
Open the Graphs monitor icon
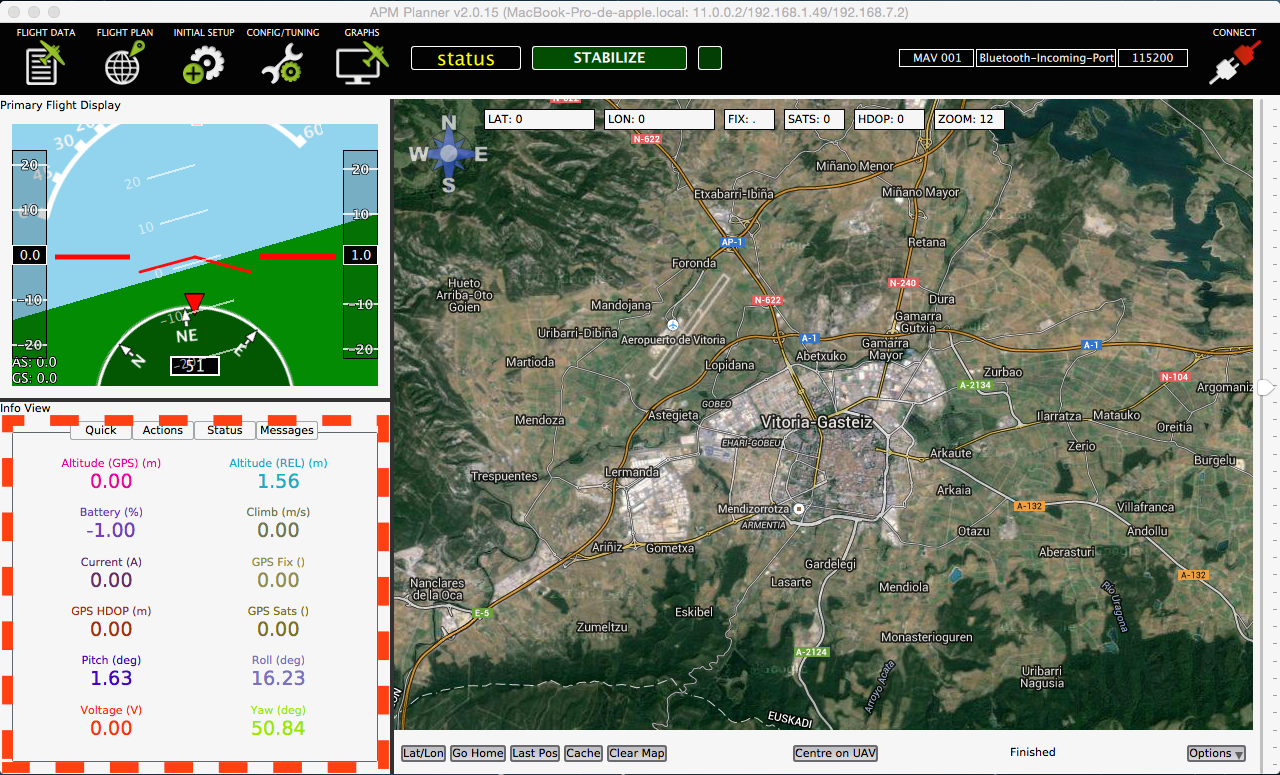coord(361,62)
